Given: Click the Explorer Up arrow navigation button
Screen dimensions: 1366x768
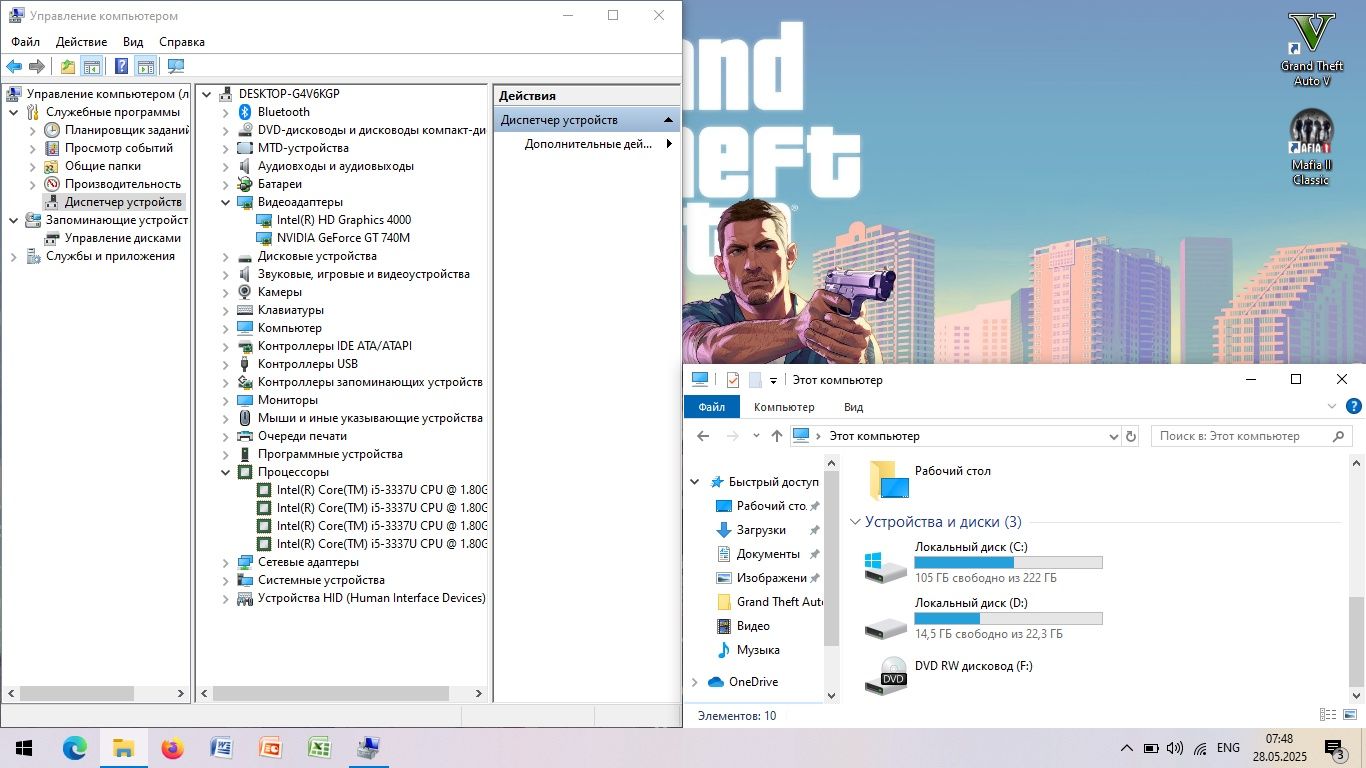Looking at the screenshot, I should (777, 436).
